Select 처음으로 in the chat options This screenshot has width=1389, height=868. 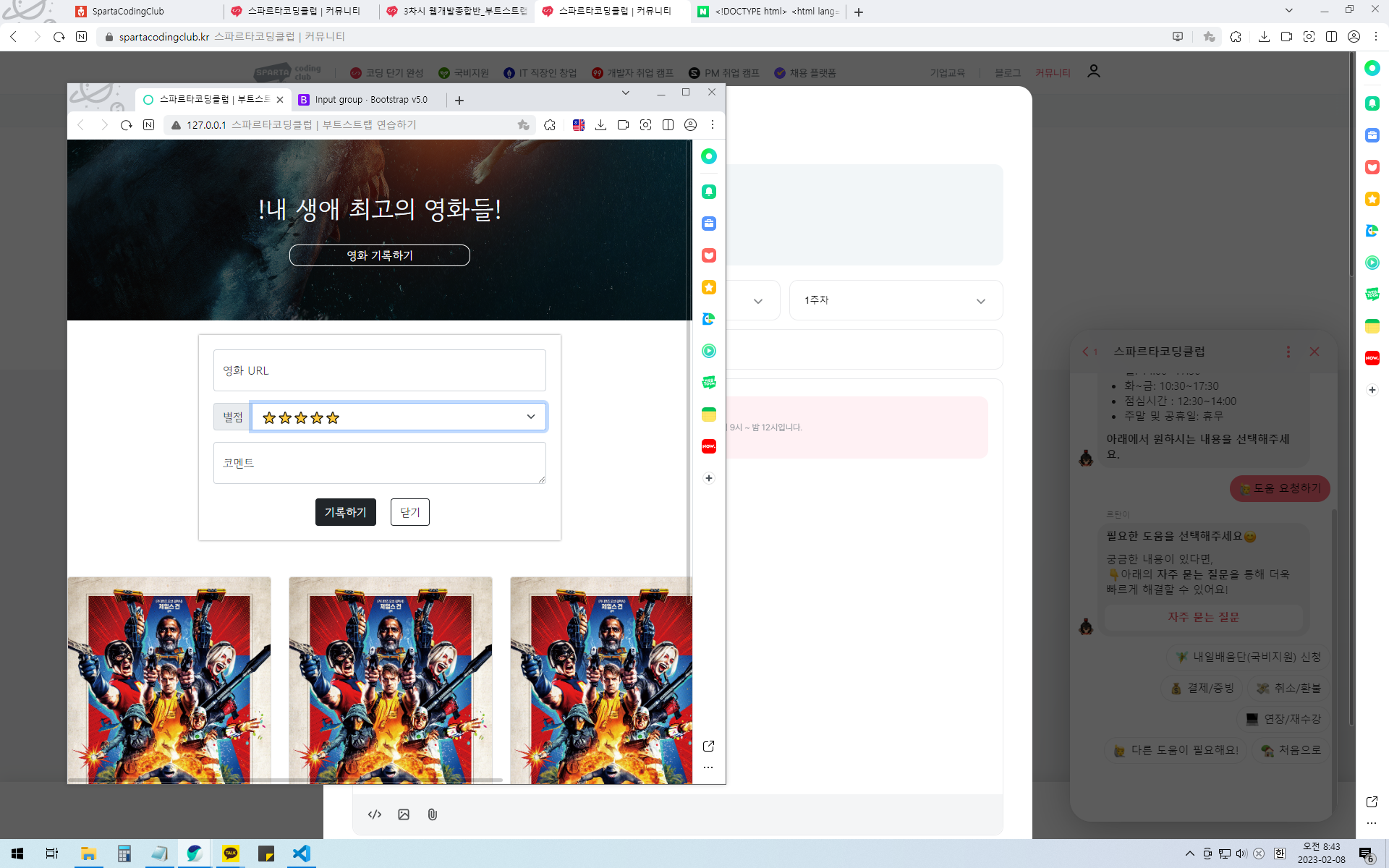1291,750
